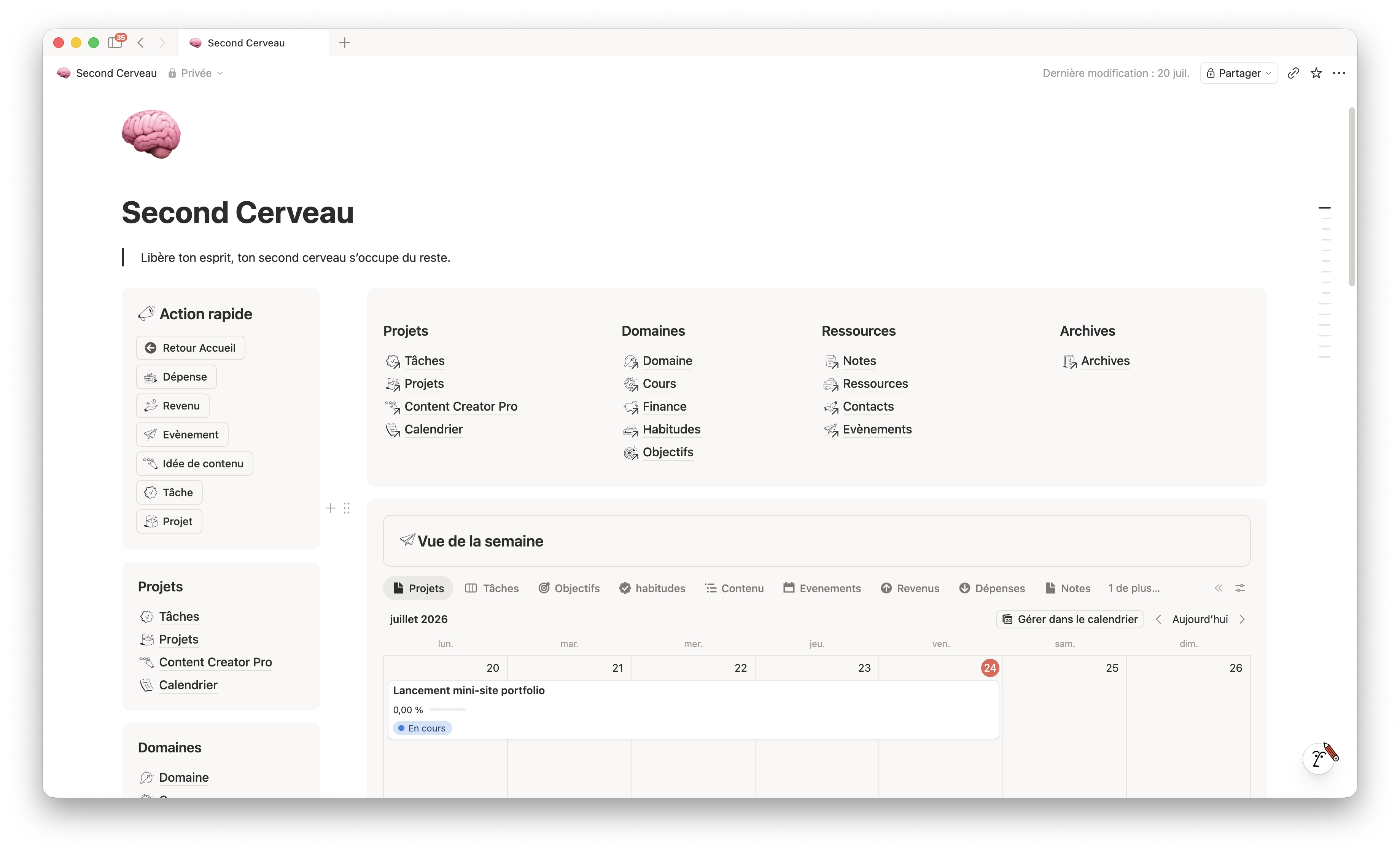This screenshot has height=854, width=1400.
Task: Click the copy link icon
Action: coord(1293,73)
